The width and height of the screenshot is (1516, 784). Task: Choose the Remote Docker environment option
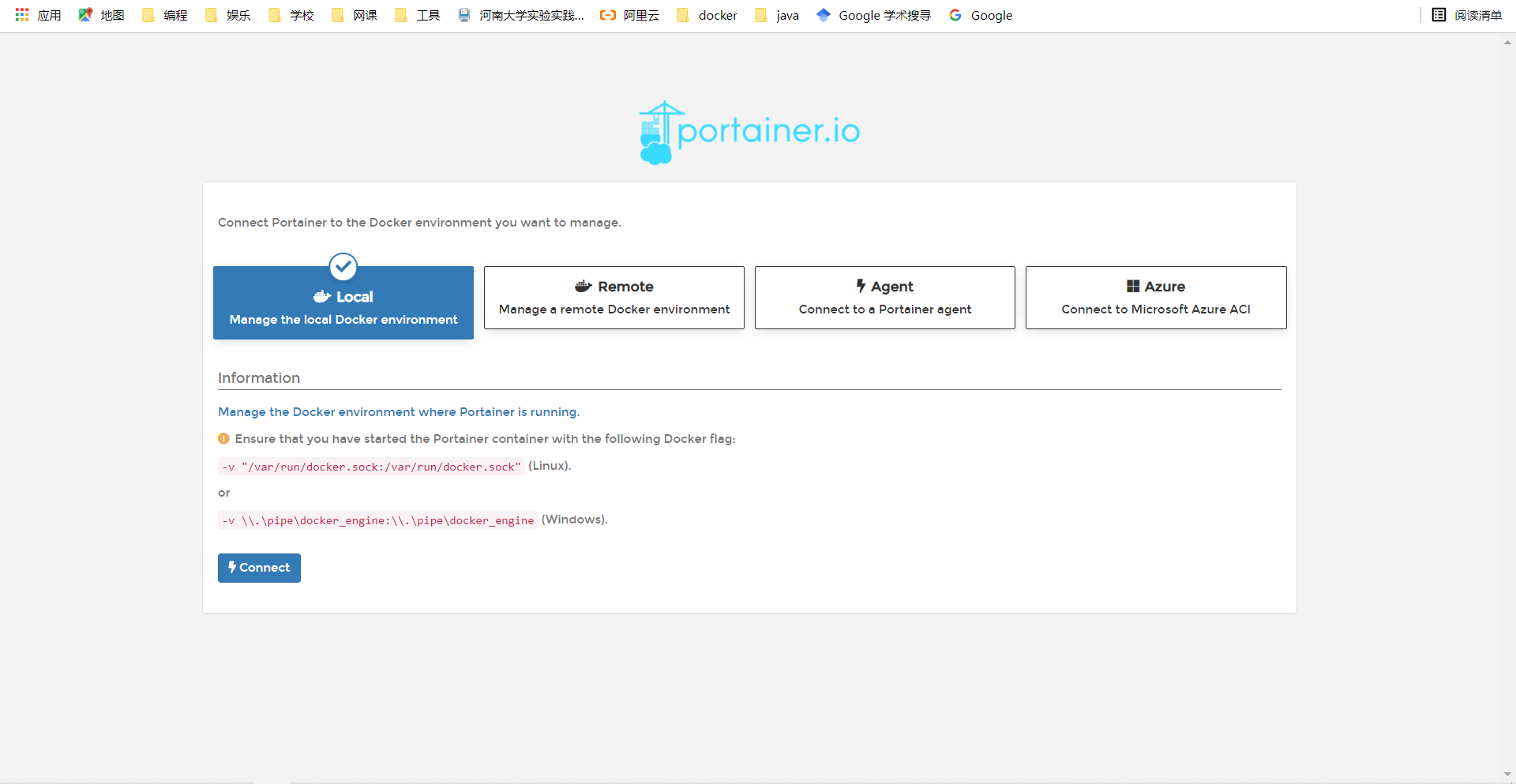coord(614,298)
